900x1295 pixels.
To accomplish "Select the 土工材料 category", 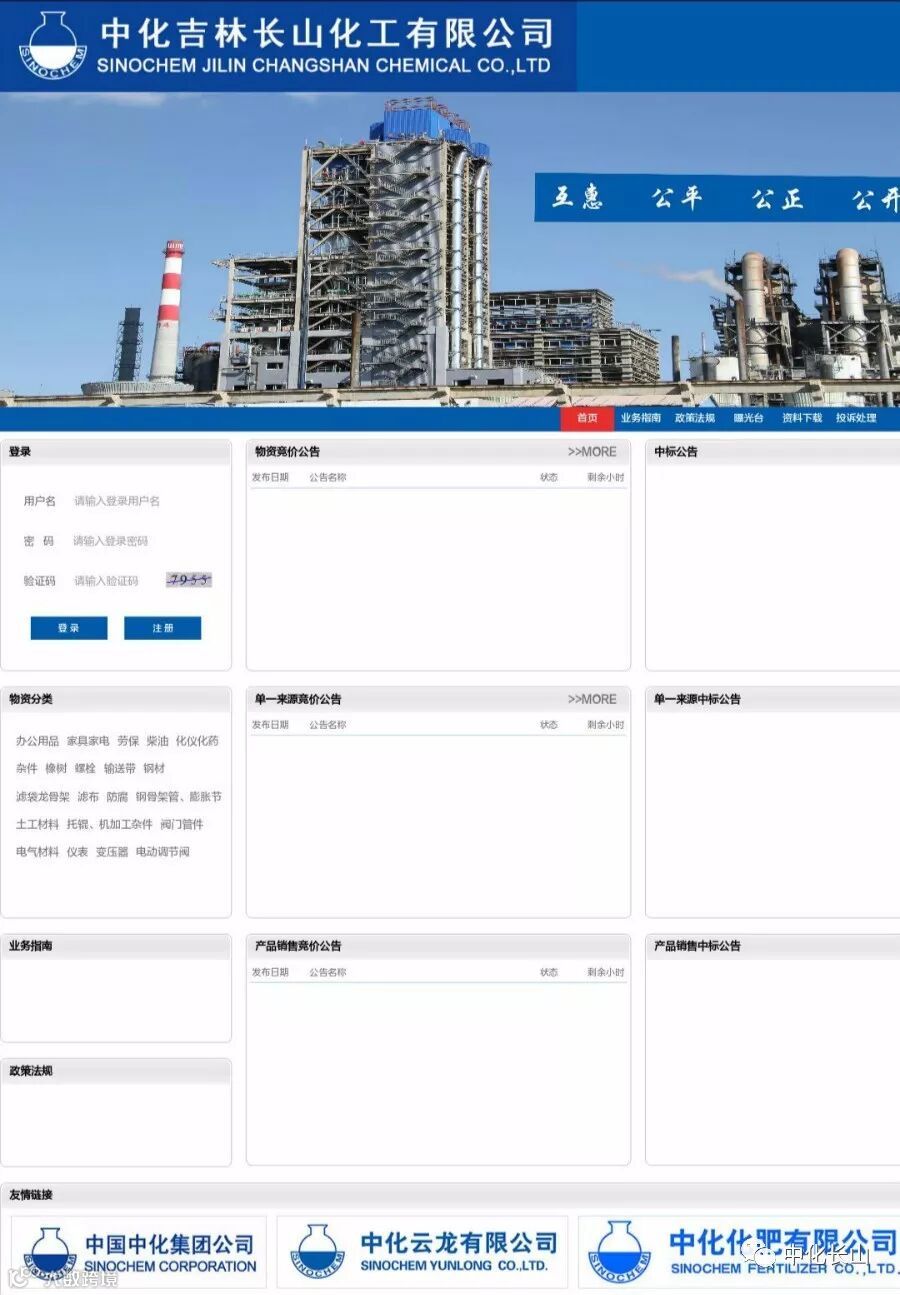I will coord(37,824).
